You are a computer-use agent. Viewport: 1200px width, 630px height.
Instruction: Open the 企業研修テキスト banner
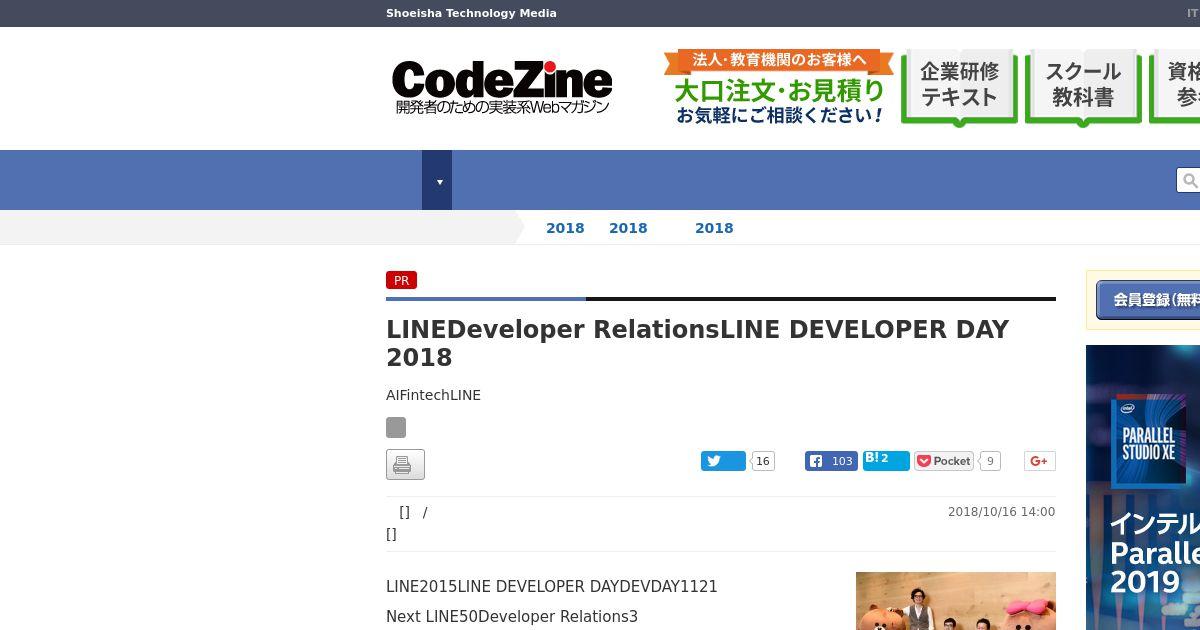pos(959,87)
